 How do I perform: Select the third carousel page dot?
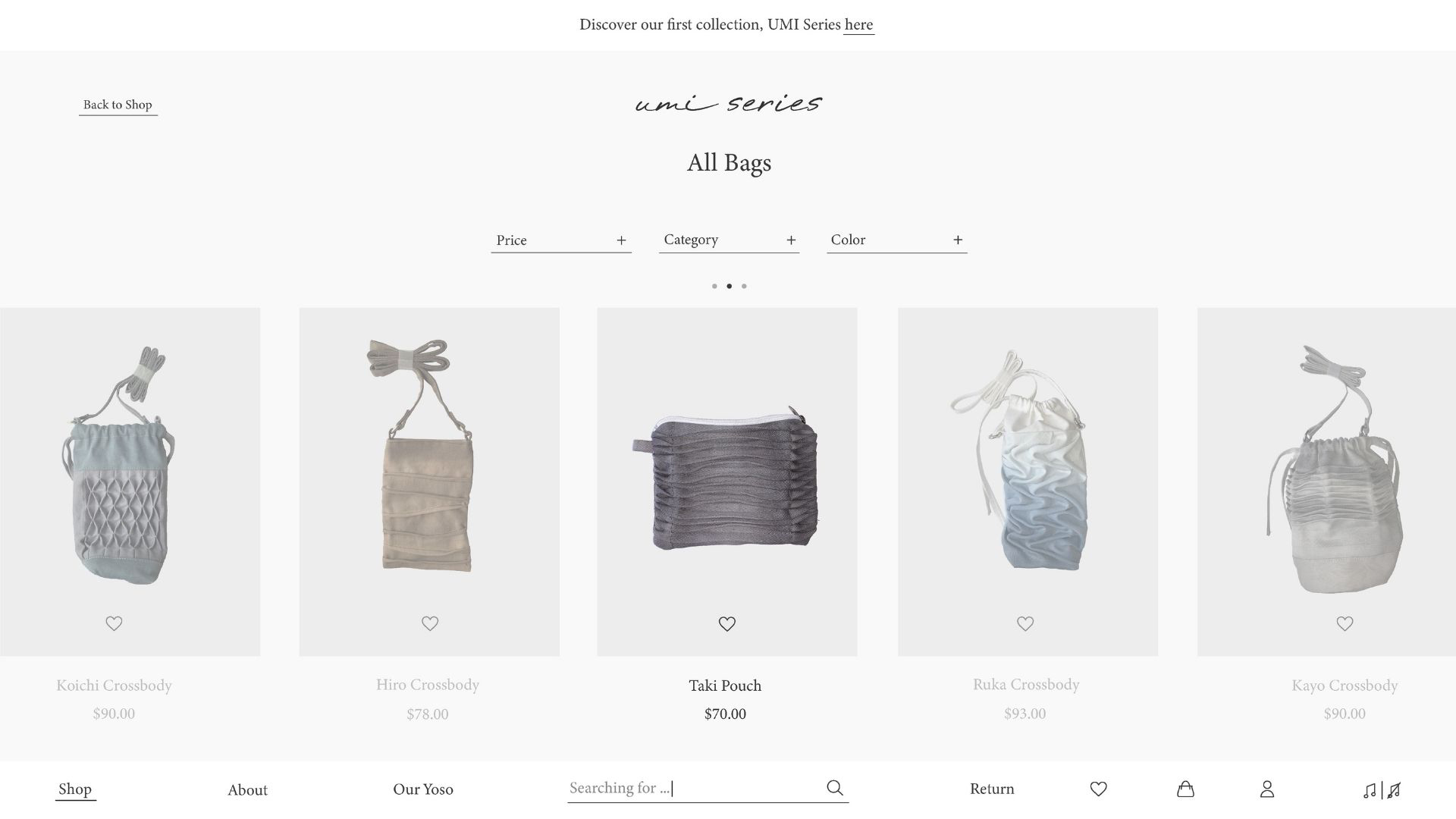(744, 286)
